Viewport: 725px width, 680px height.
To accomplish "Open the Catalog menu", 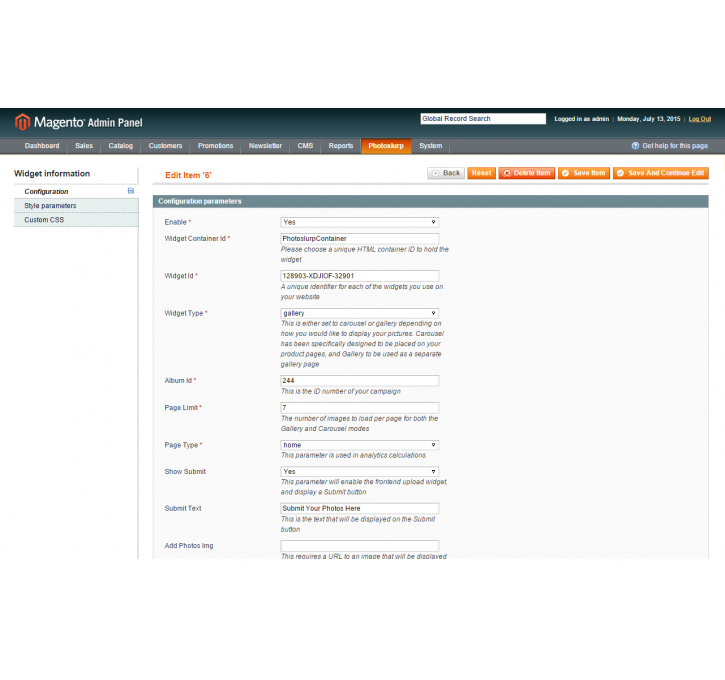I will (121, 146).
